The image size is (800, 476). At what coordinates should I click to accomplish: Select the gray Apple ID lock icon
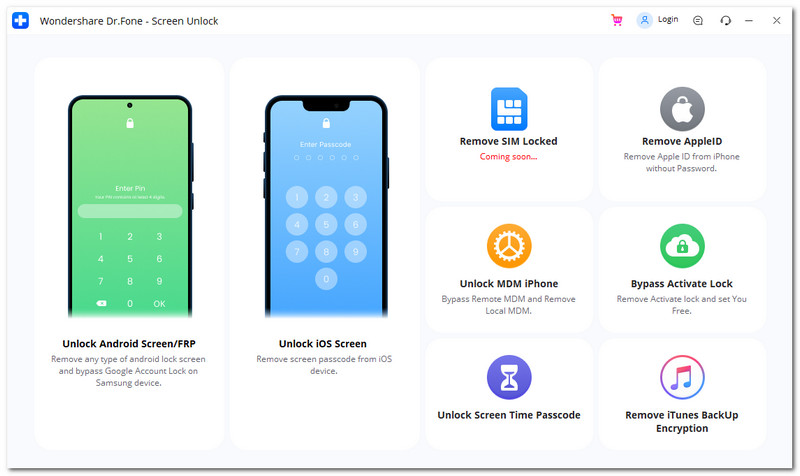pos(682,109)
